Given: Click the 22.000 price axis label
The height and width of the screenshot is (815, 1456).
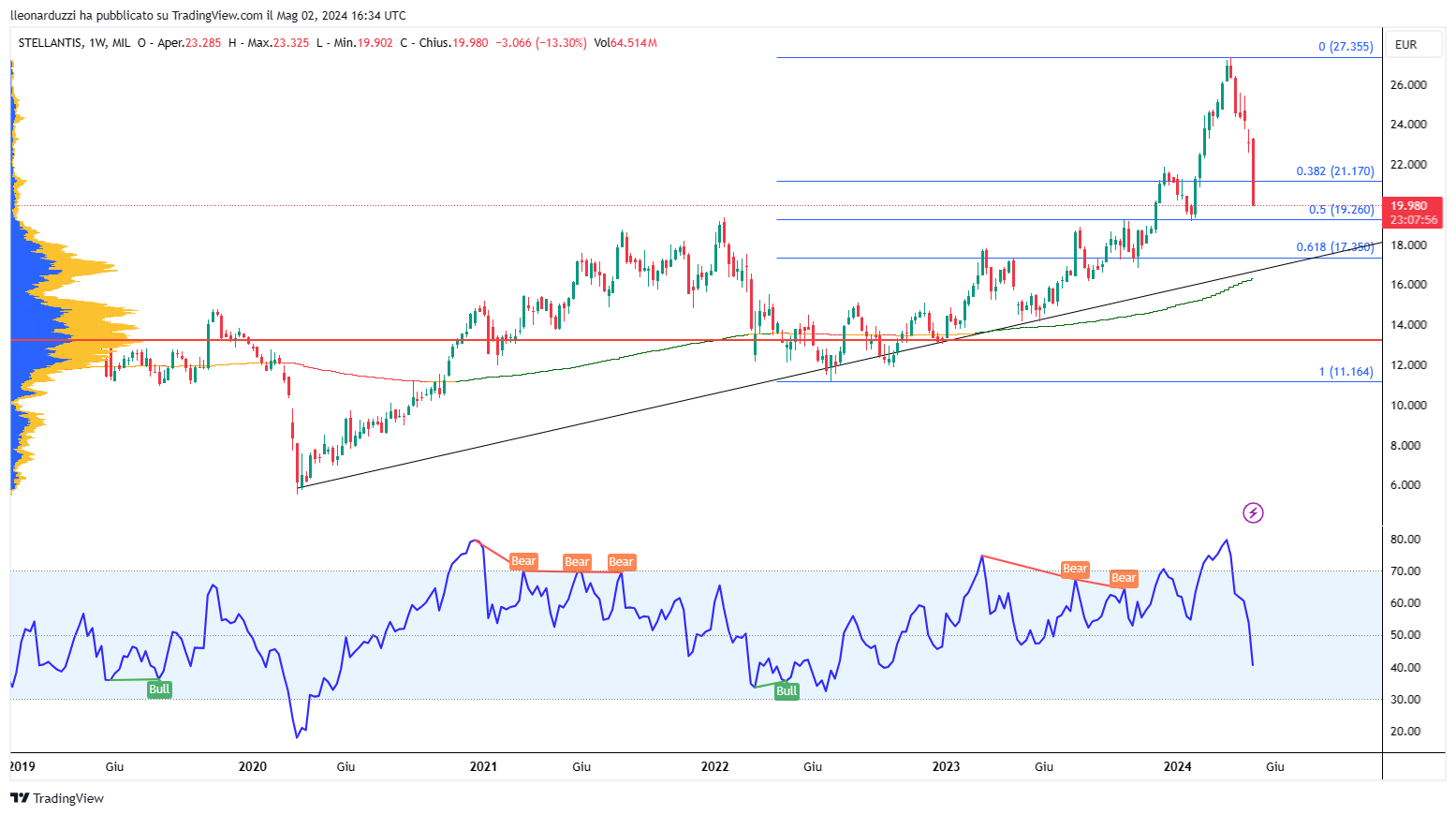Looking at the screenshot, I should click(1408, 164).
